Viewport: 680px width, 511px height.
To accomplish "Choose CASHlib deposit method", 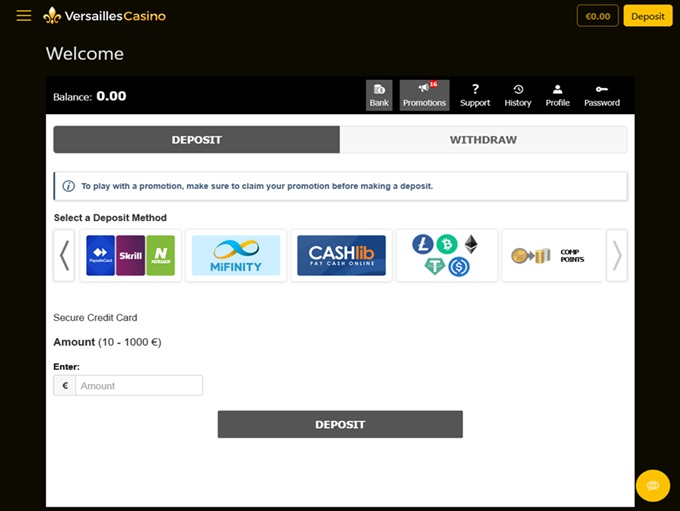I will click(x=341, y=256).
